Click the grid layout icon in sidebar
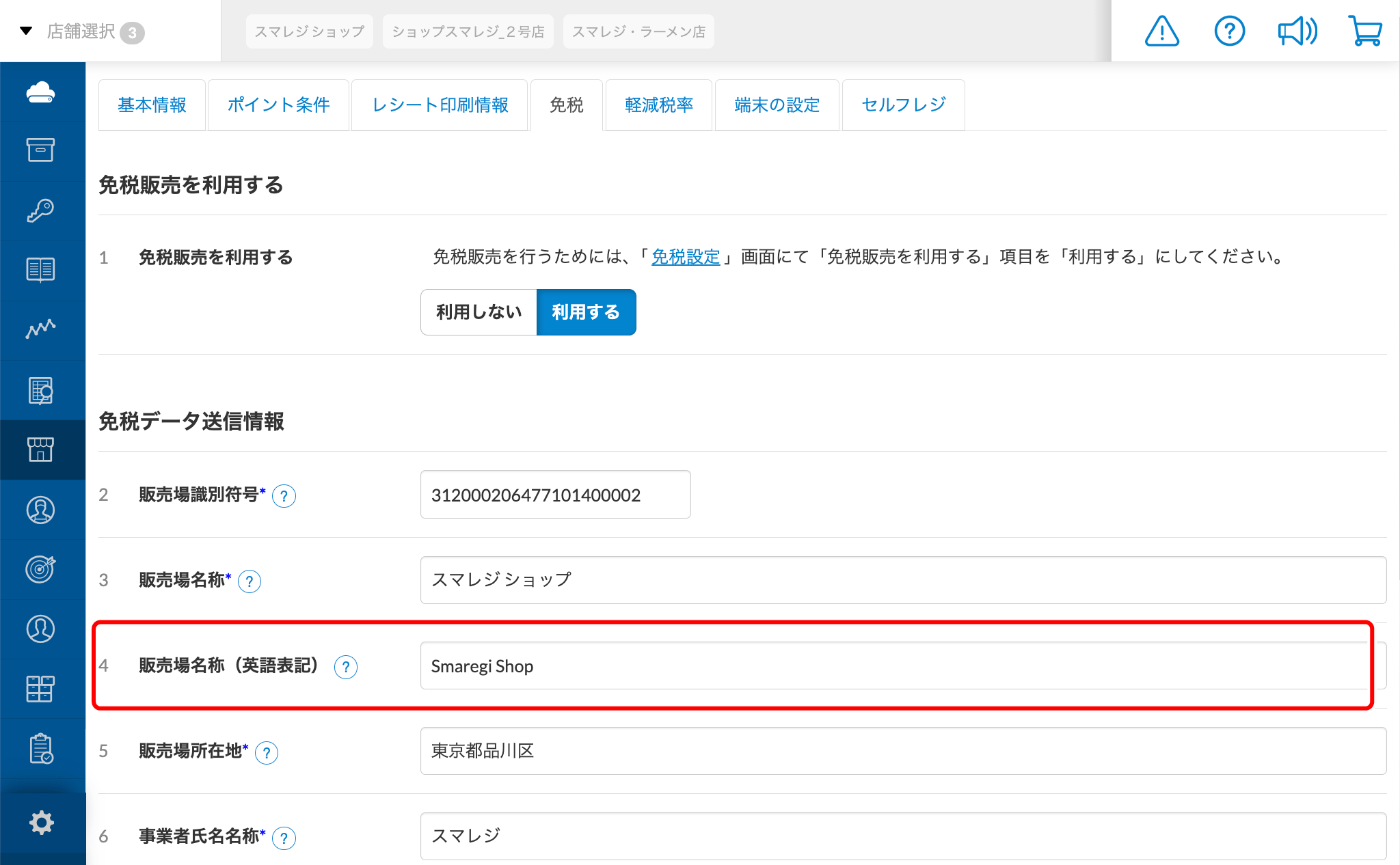This screenshot has height=865, width=1400. coord(41,689)
